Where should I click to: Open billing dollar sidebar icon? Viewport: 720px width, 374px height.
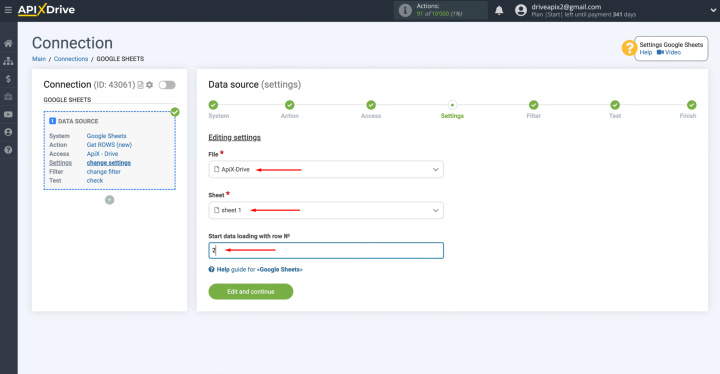[8, 79]
